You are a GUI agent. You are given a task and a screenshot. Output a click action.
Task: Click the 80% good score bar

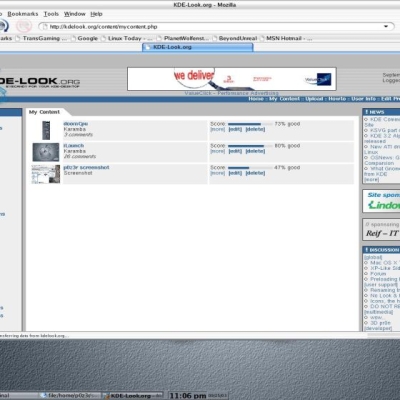tap(250, 146)
